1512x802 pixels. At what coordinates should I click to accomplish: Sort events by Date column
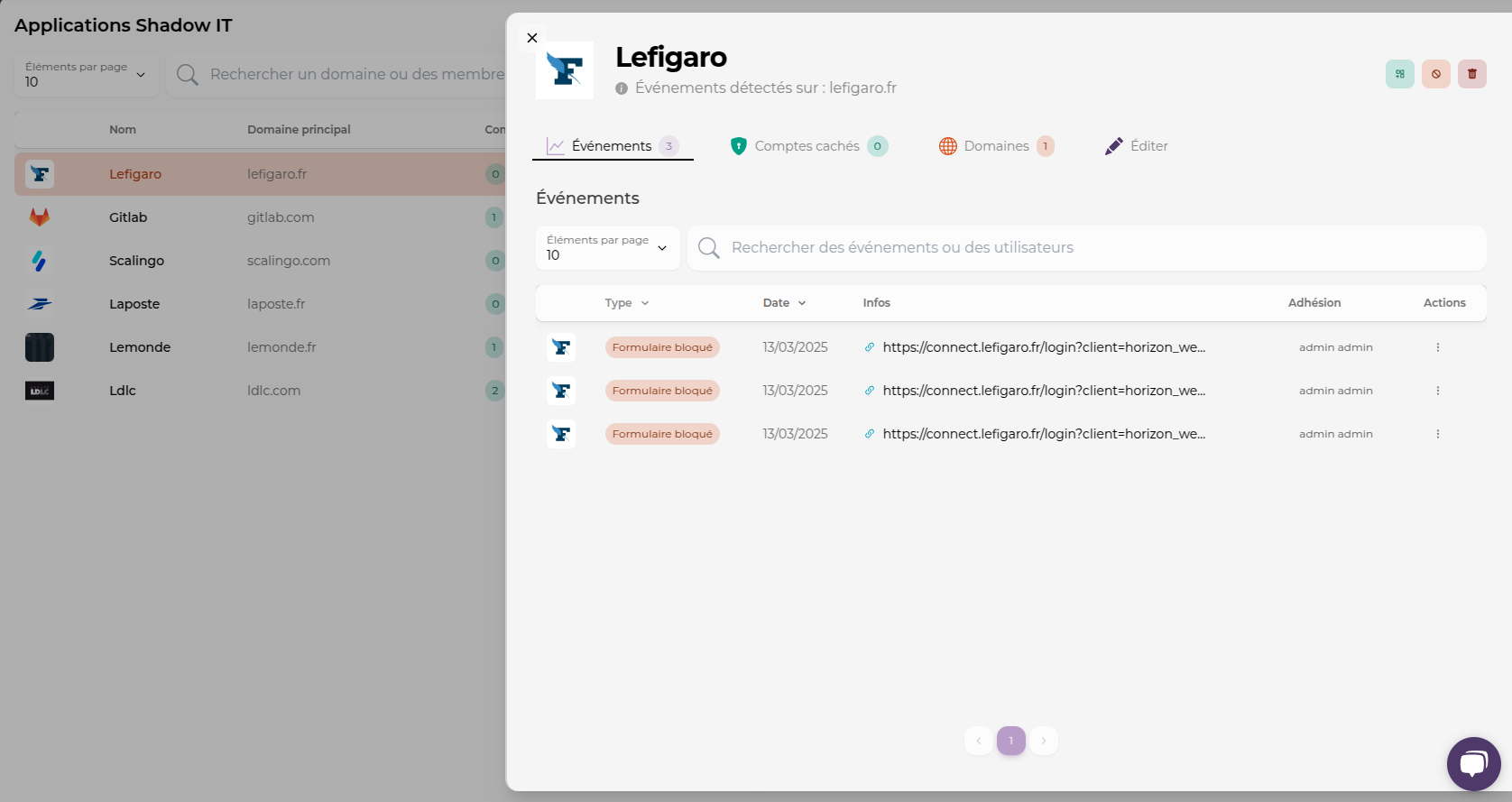783,303
